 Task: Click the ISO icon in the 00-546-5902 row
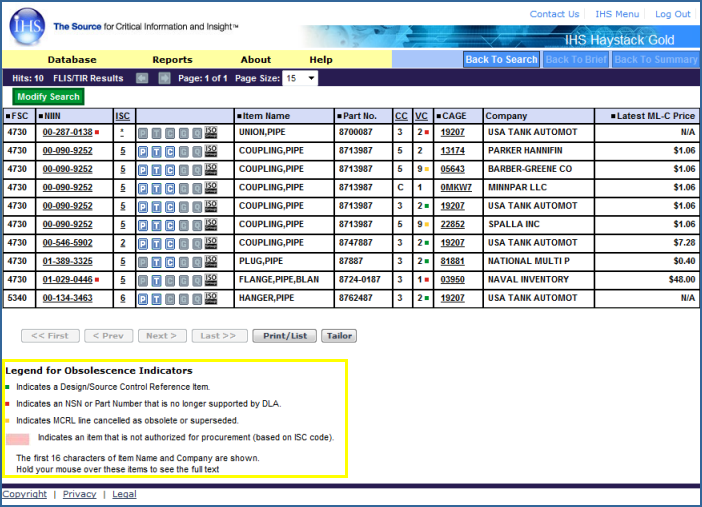211,242
